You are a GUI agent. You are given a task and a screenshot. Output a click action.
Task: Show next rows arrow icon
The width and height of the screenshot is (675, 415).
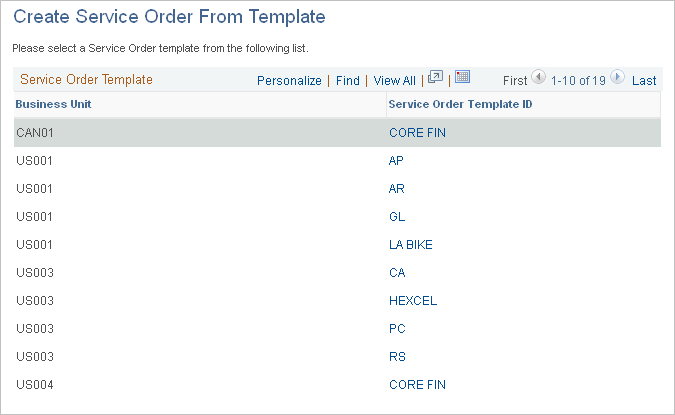(617, 77)
